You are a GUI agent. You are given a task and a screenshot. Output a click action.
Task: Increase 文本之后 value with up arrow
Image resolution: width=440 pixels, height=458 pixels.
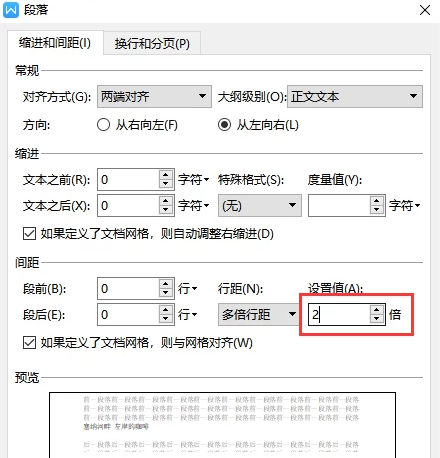coord(166,201)
